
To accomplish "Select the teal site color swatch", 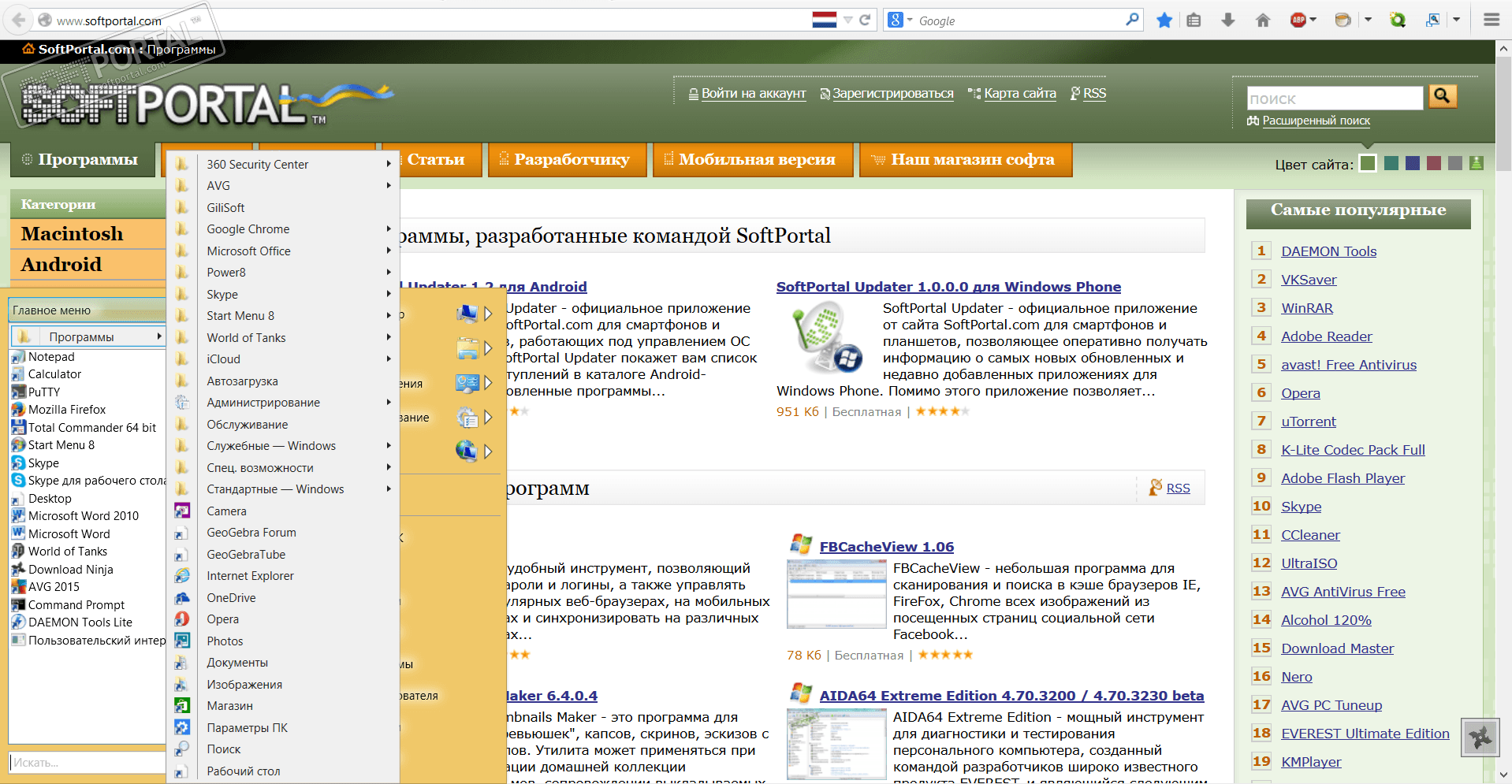I will pyautogui.click(x=1391, y=163).
